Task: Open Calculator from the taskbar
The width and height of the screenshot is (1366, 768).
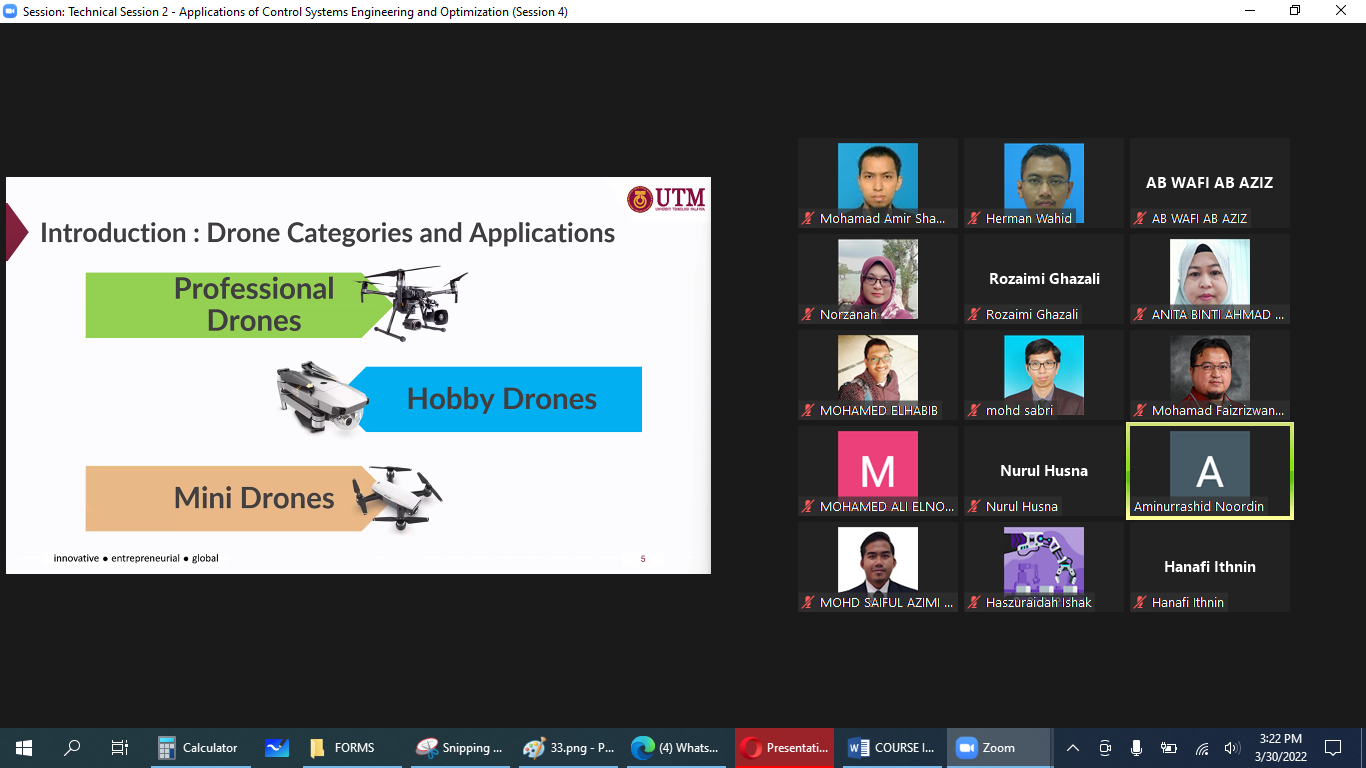Action: [198, 747]
